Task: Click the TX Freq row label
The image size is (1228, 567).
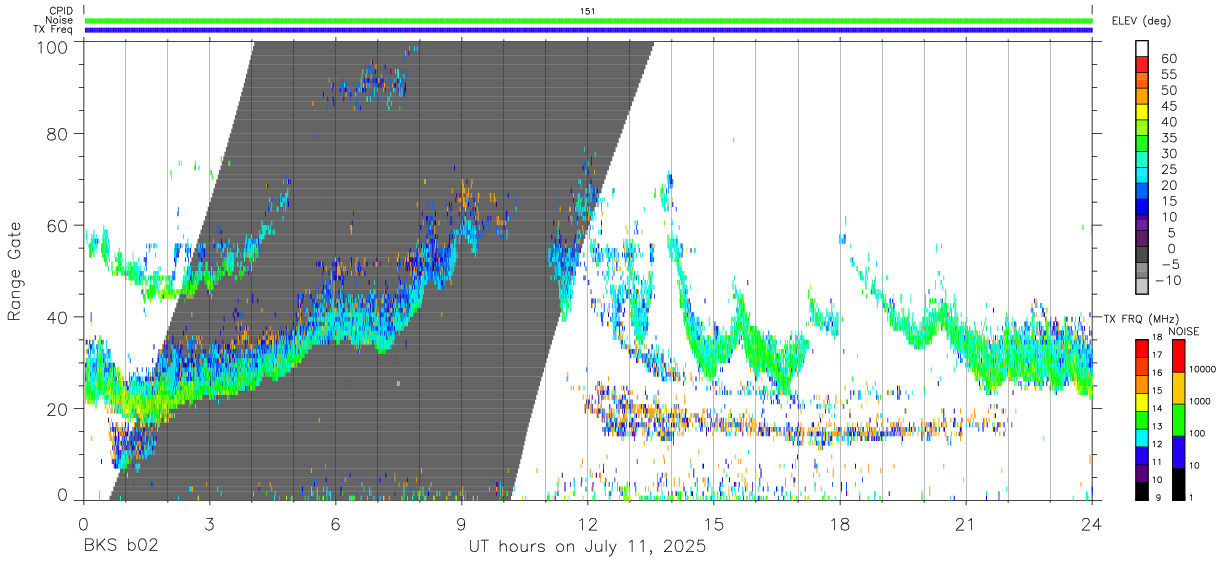Action: (52, 30)
